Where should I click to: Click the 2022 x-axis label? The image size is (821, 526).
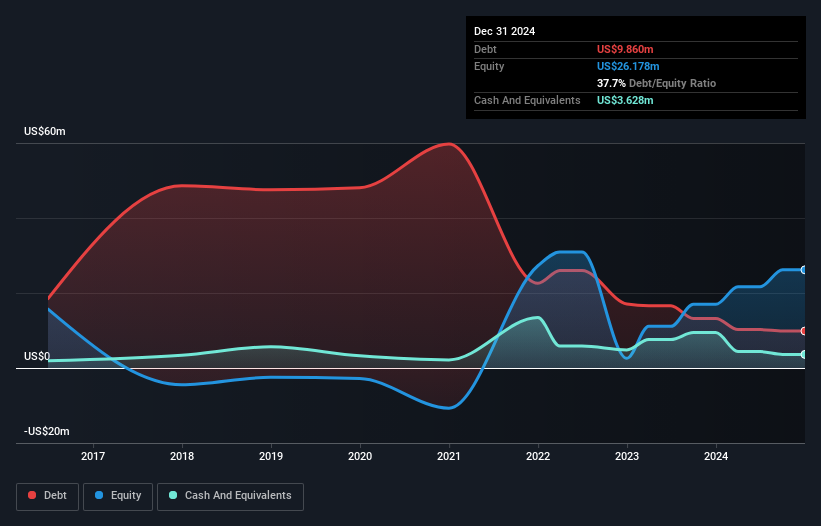point(538,456)
